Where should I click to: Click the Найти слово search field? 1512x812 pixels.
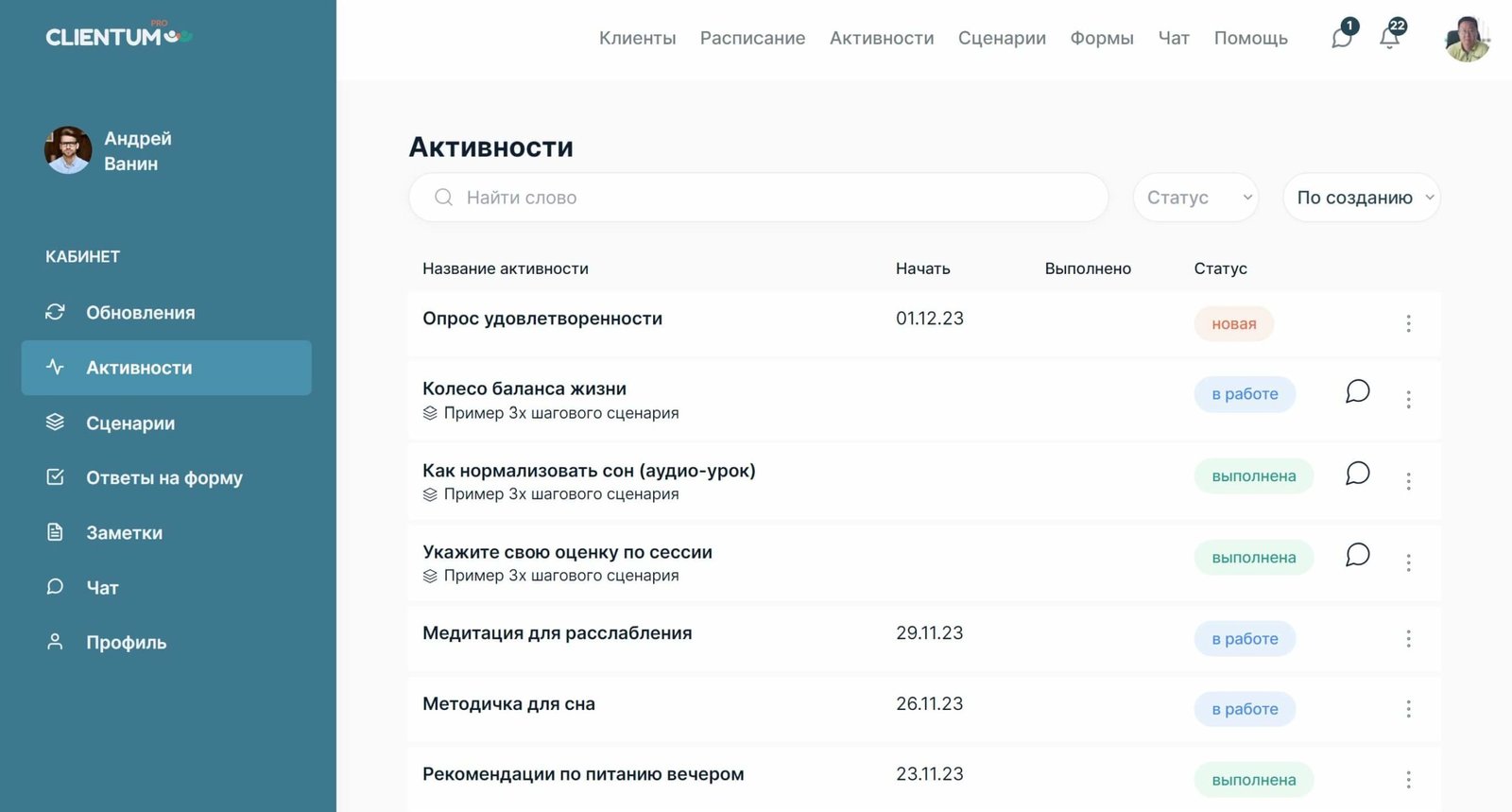(x=758, y=198)
